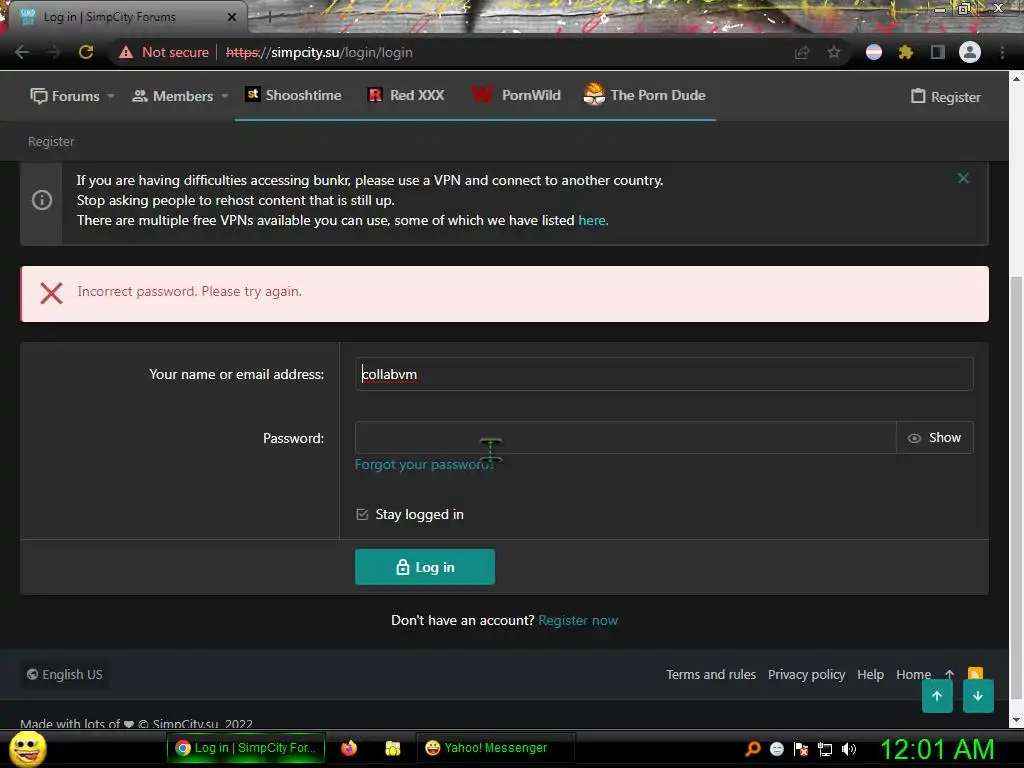Click Forgot your password link
Viewport: 1024px width, 768px height.
(x=424, y=464)
